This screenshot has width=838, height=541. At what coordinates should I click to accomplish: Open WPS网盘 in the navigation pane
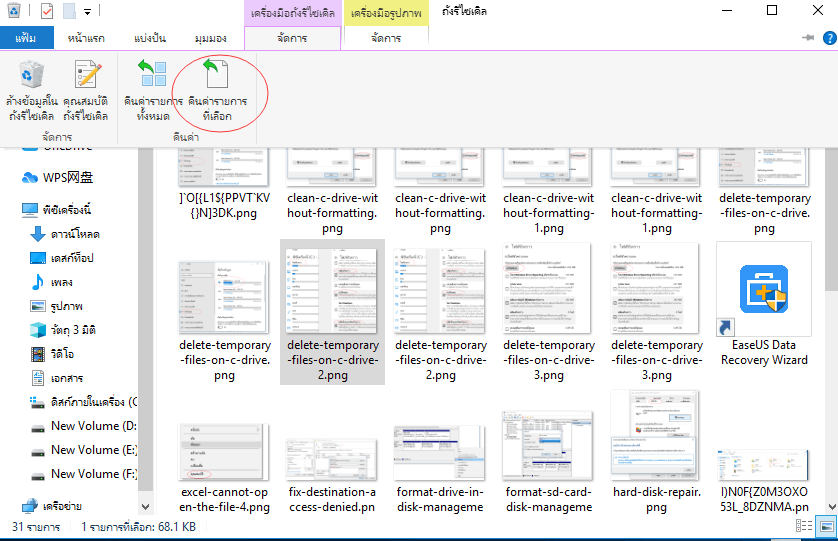[x=58, y=177]
